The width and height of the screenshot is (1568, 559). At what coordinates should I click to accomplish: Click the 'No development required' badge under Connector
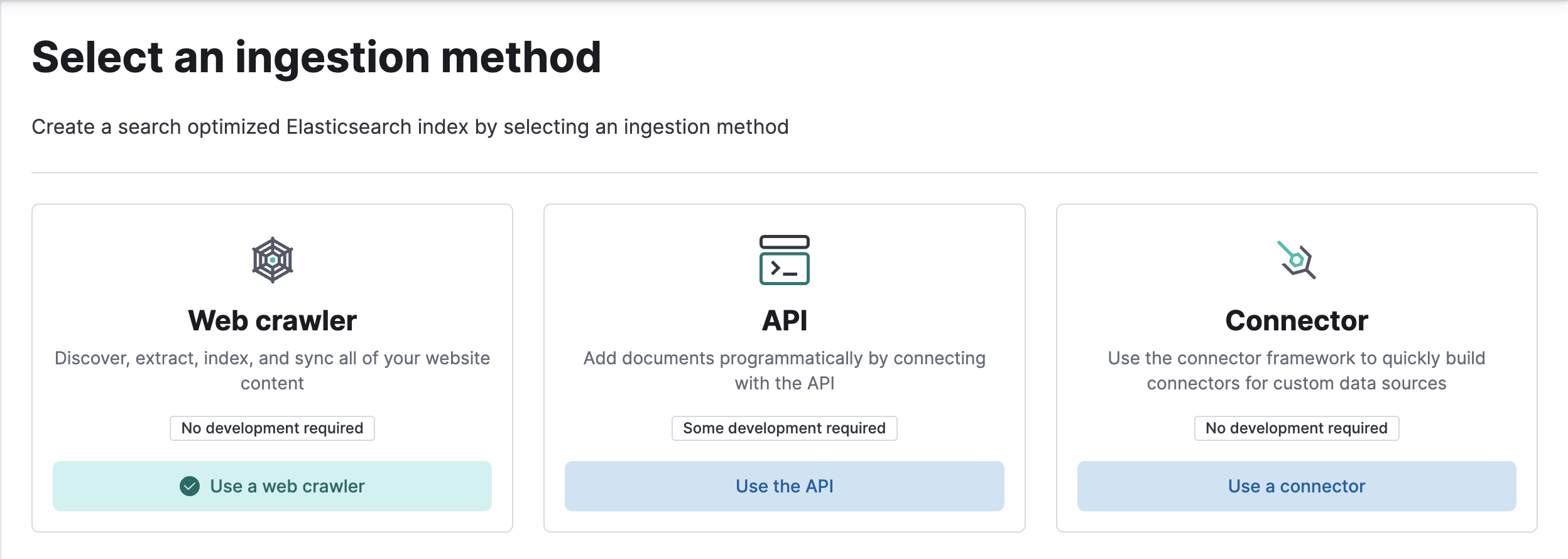[1297, 428]
